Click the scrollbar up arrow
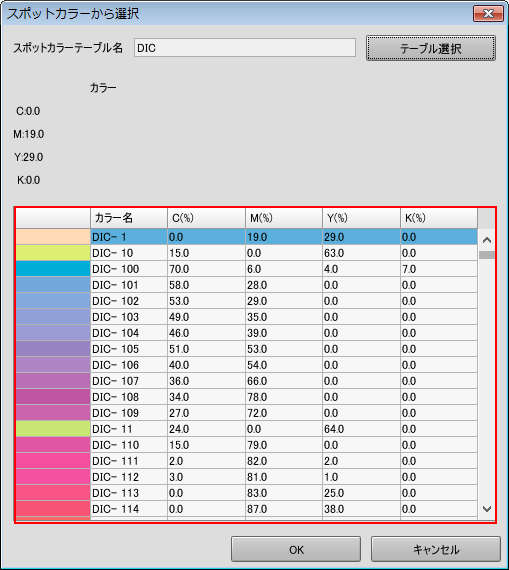 (487, 240)
